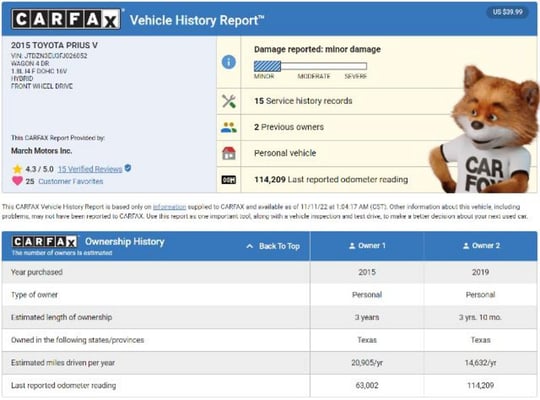Follow the information hyperlink in the disclaimer
The height and width of the screenshot is (400, 540).
169,207
